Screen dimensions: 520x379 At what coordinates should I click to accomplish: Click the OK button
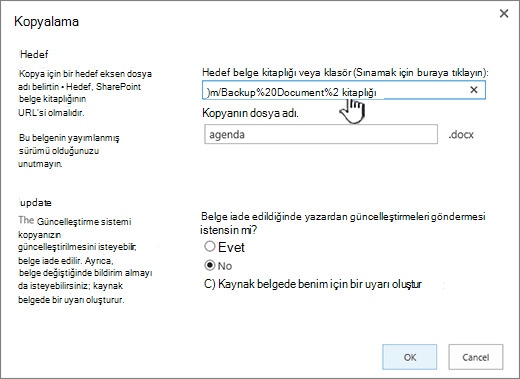410,357
